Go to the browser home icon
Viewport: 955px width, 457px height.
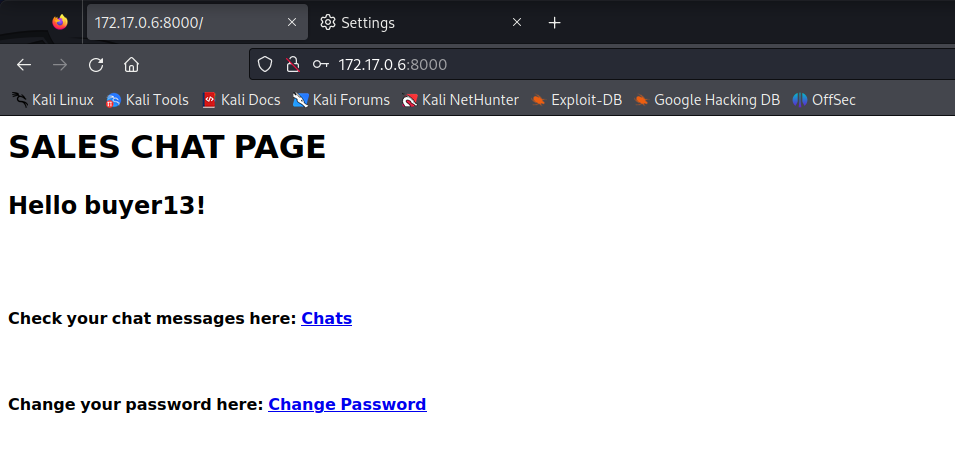coord(131,65)
